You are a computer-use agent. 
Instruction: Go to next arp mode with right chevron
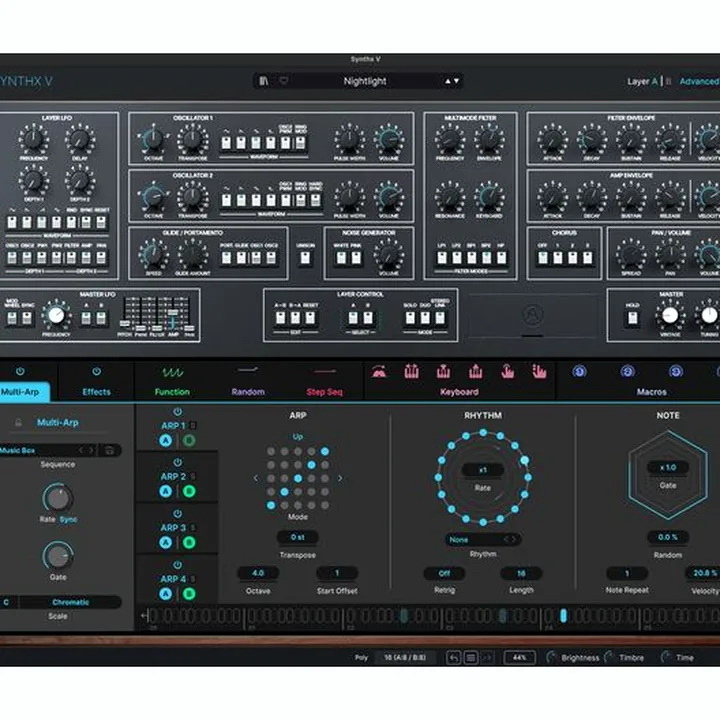340,478
